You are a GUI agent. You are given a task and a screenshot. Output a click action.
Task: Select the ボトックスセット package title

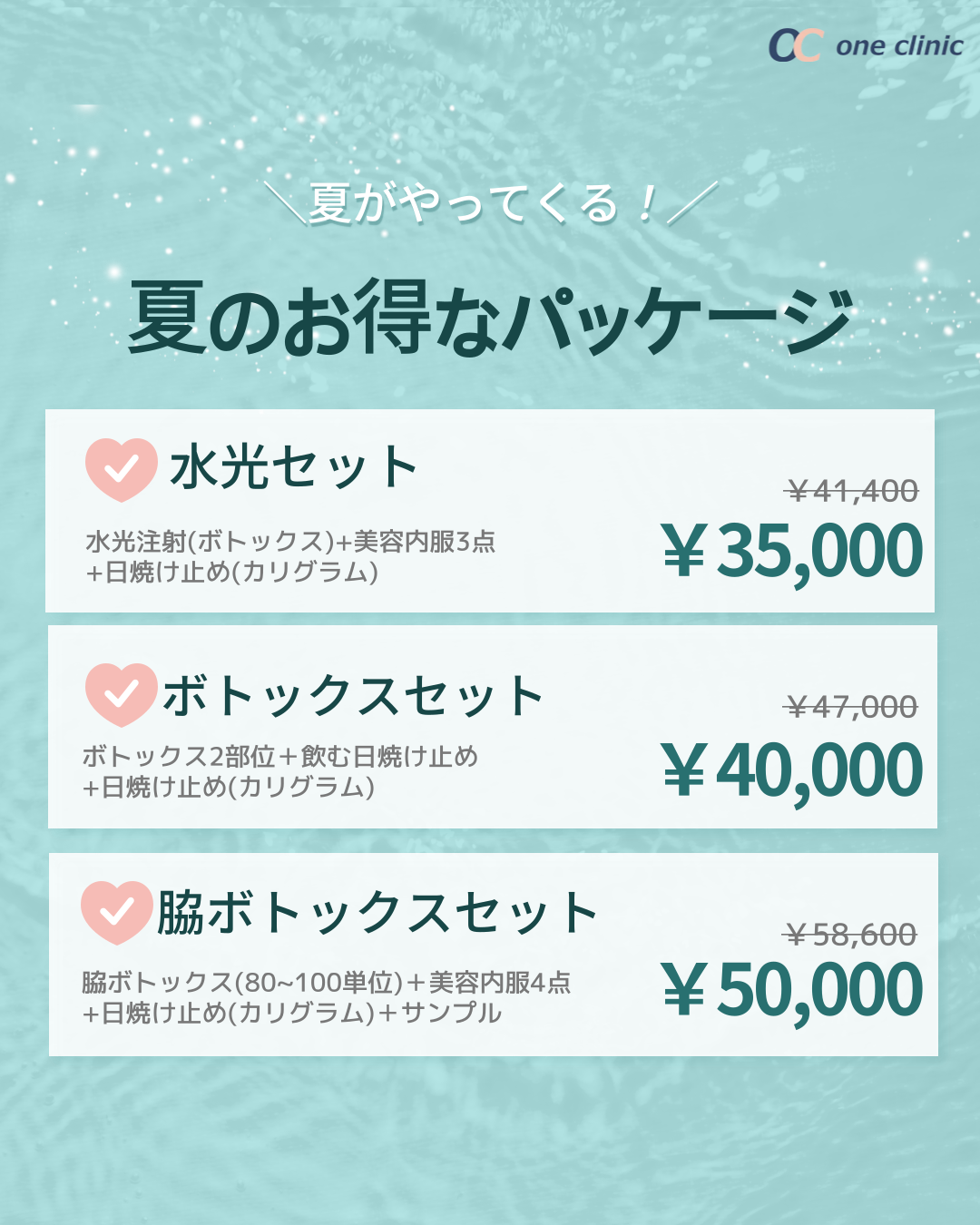click(352, 696)
